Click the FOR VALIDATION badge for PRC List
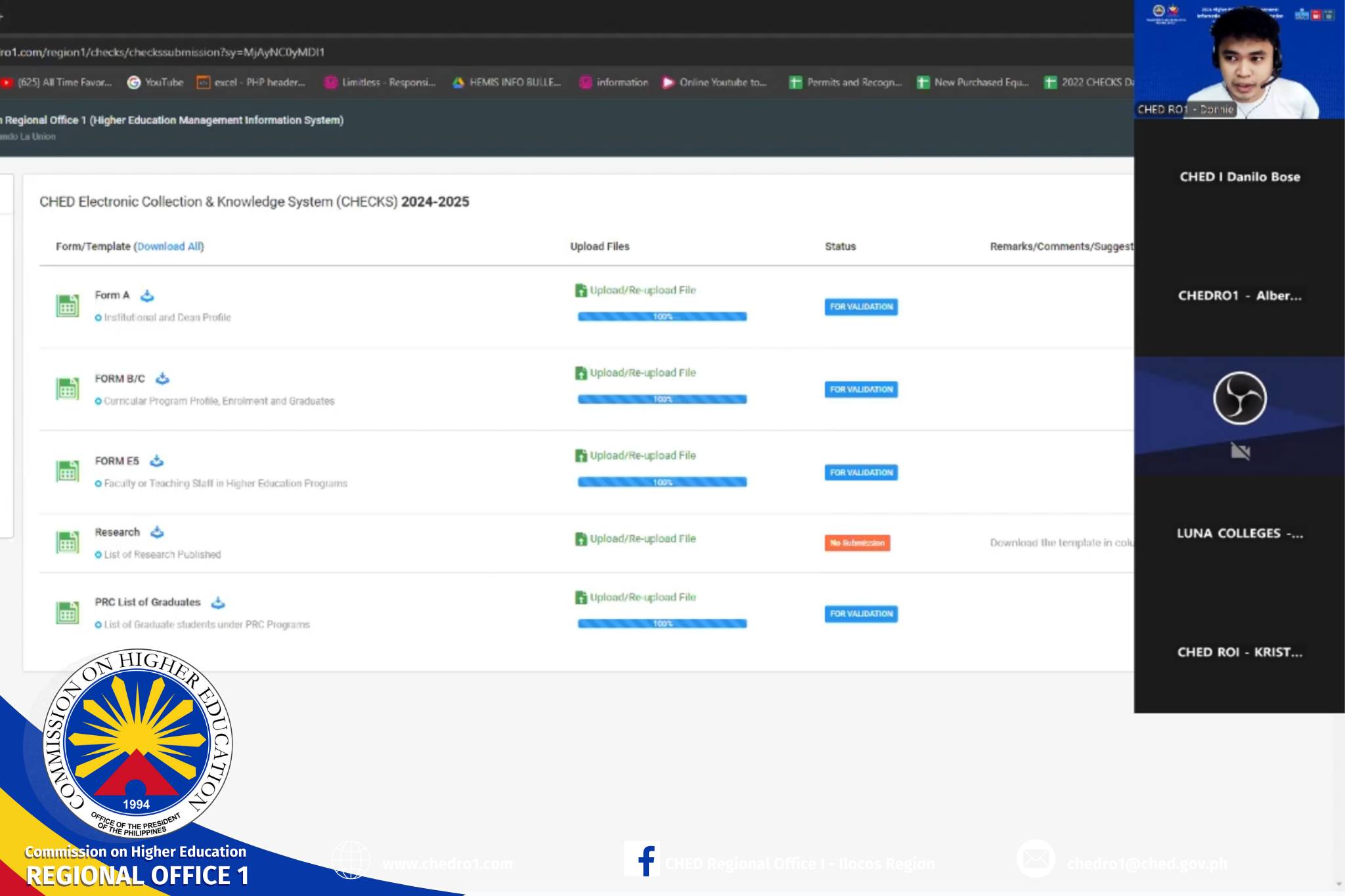This screenshot has width=1345, height=896. pyautogui.click(x=861, y=614)
